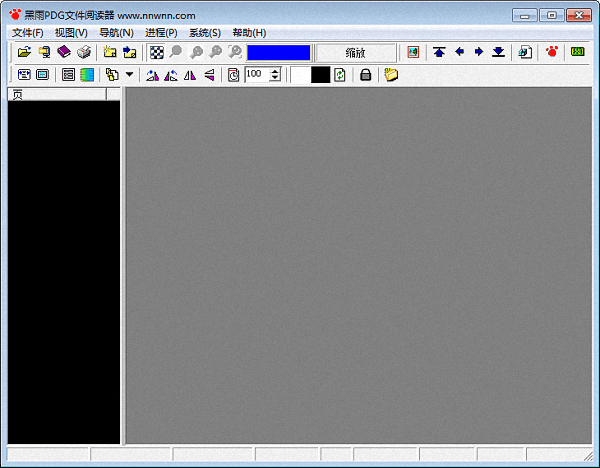Select the black color swatch

(x=320, y=75)
